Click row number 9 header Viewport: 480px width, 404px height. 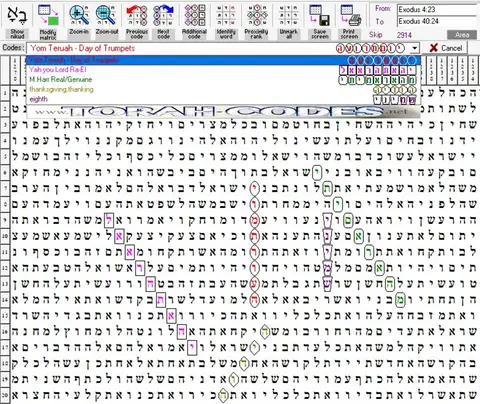[x=5, y=220]
